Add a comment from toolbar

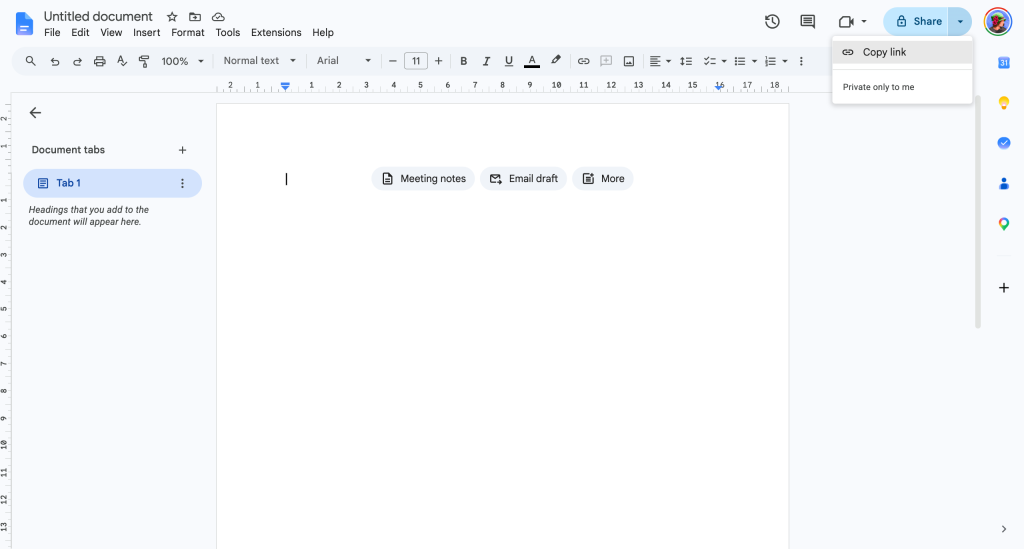pyautogui.click(x=606, y=61)
